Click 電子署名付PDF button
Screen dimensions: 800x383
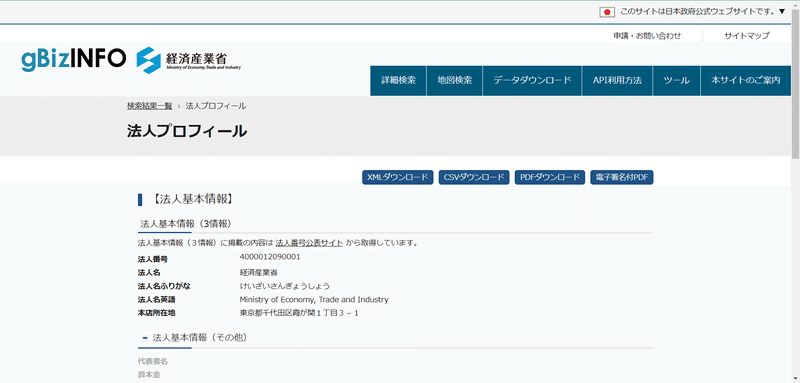622,177
